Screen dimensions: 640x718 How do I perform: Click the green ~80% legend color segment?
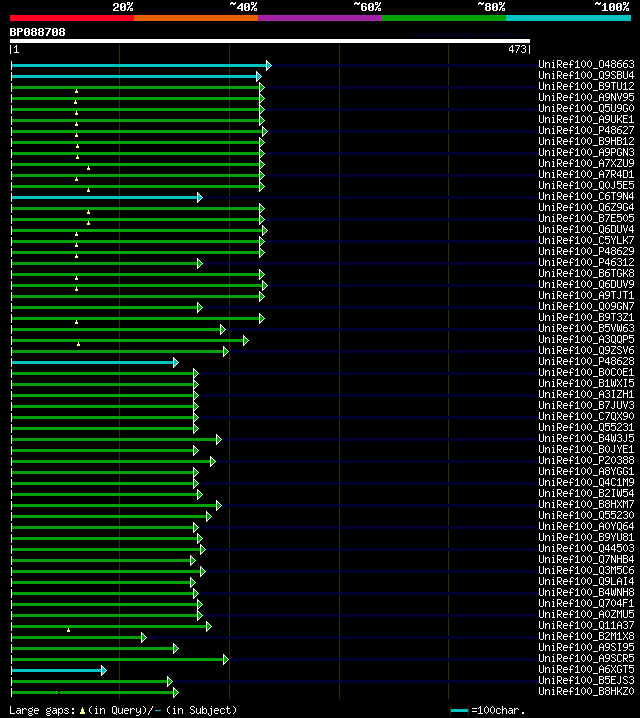444,18
